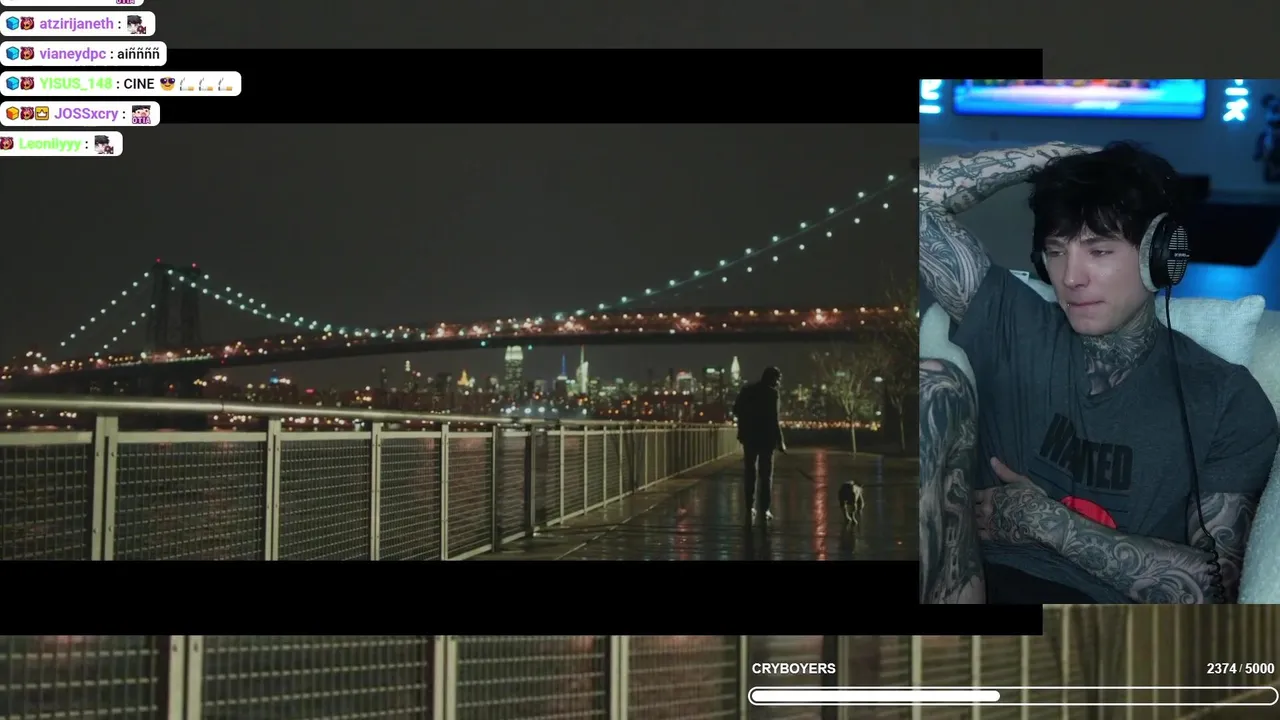Click the CRYBOYERS goal progress bar
Viewport: 1280px width, 720px height.
(1013, 696)
